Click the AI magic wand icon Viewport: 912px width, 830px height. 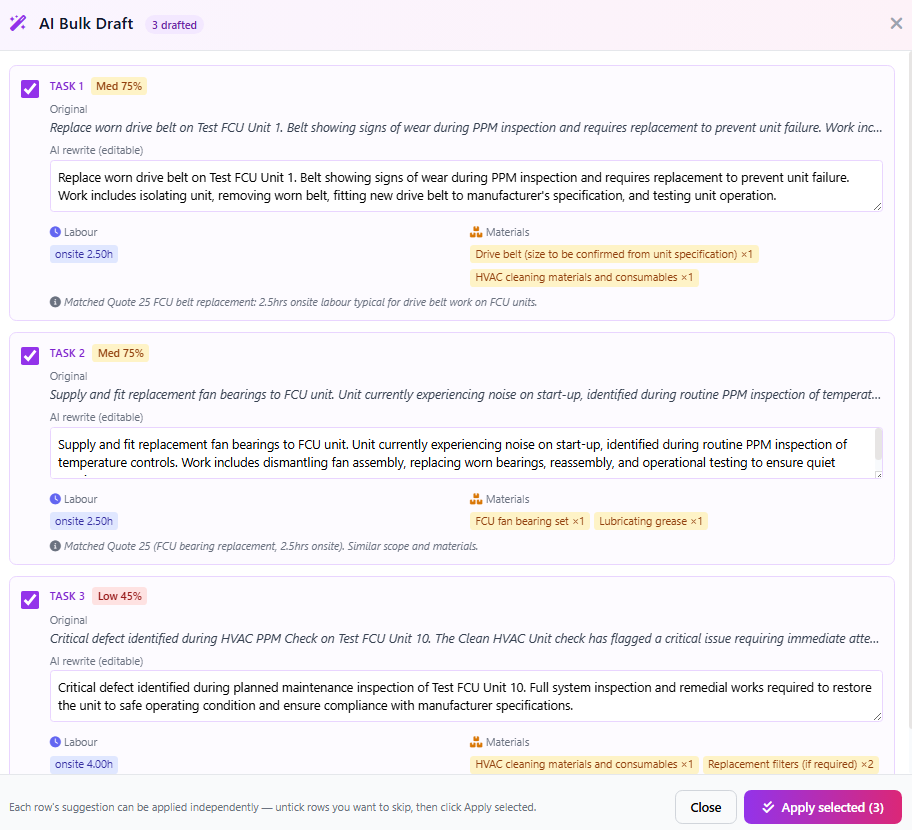coord(18,23)
